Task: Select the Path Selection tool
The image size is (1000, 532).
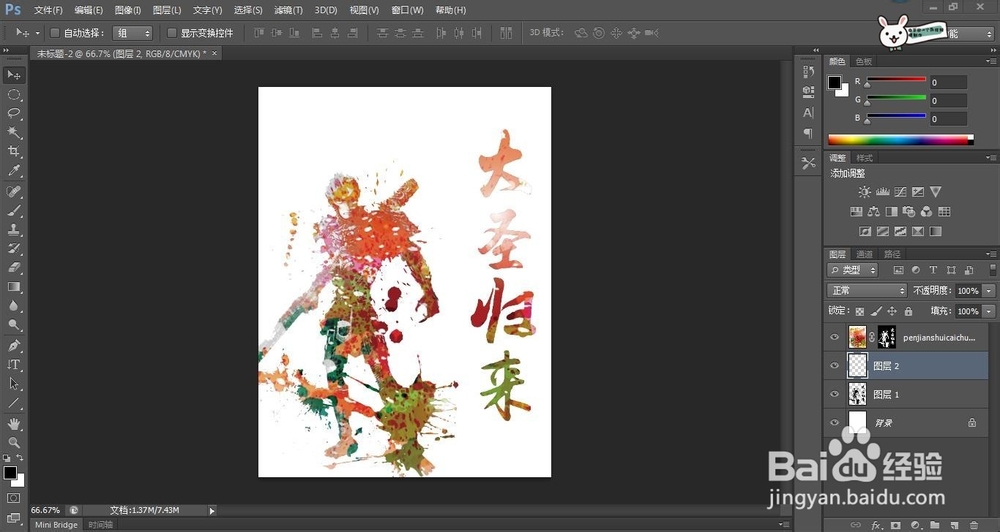Action: pos(14,384)
